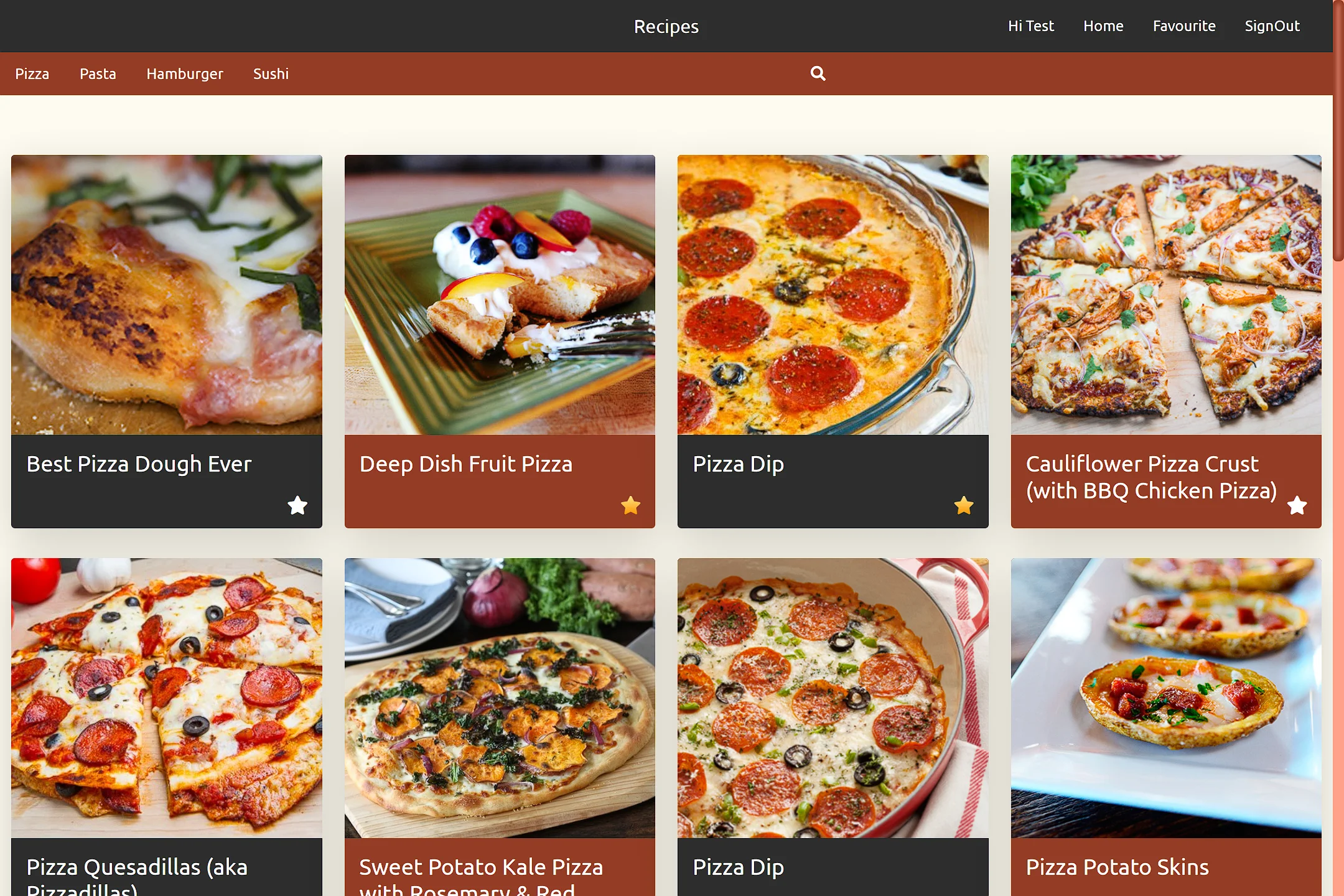Screen dimensions: 1344x896
Task: Toggle the gold star on Pizza Dip card
Action: click(x=963, y=505)
